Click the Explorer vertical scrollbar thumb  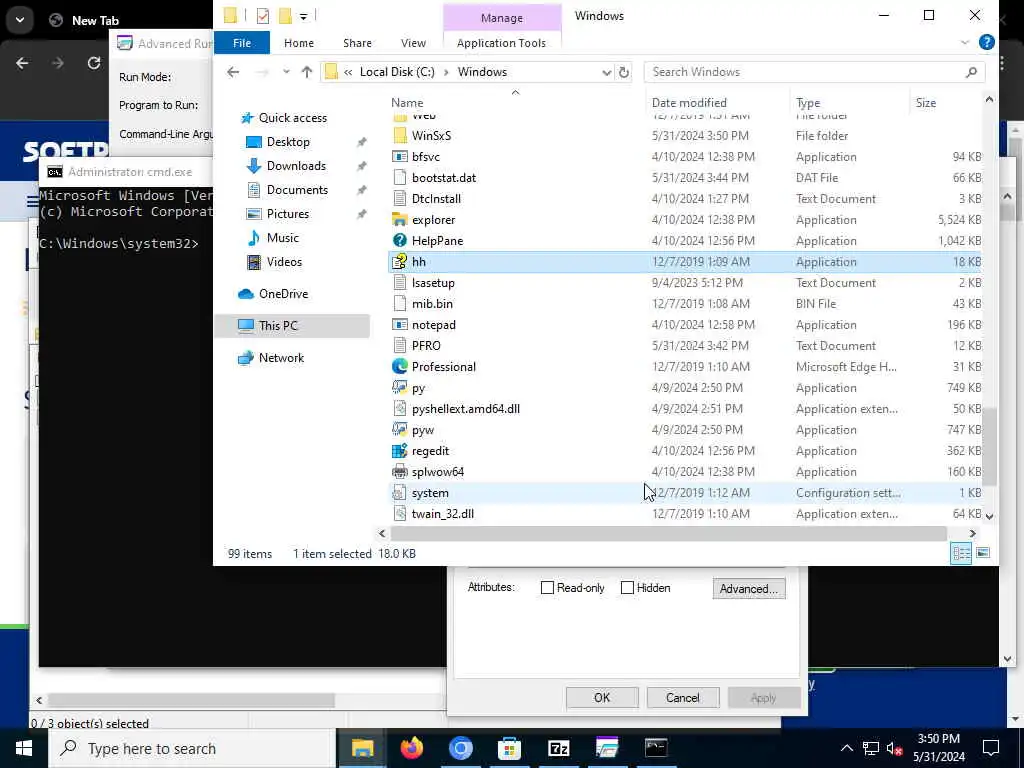[989, 447]
